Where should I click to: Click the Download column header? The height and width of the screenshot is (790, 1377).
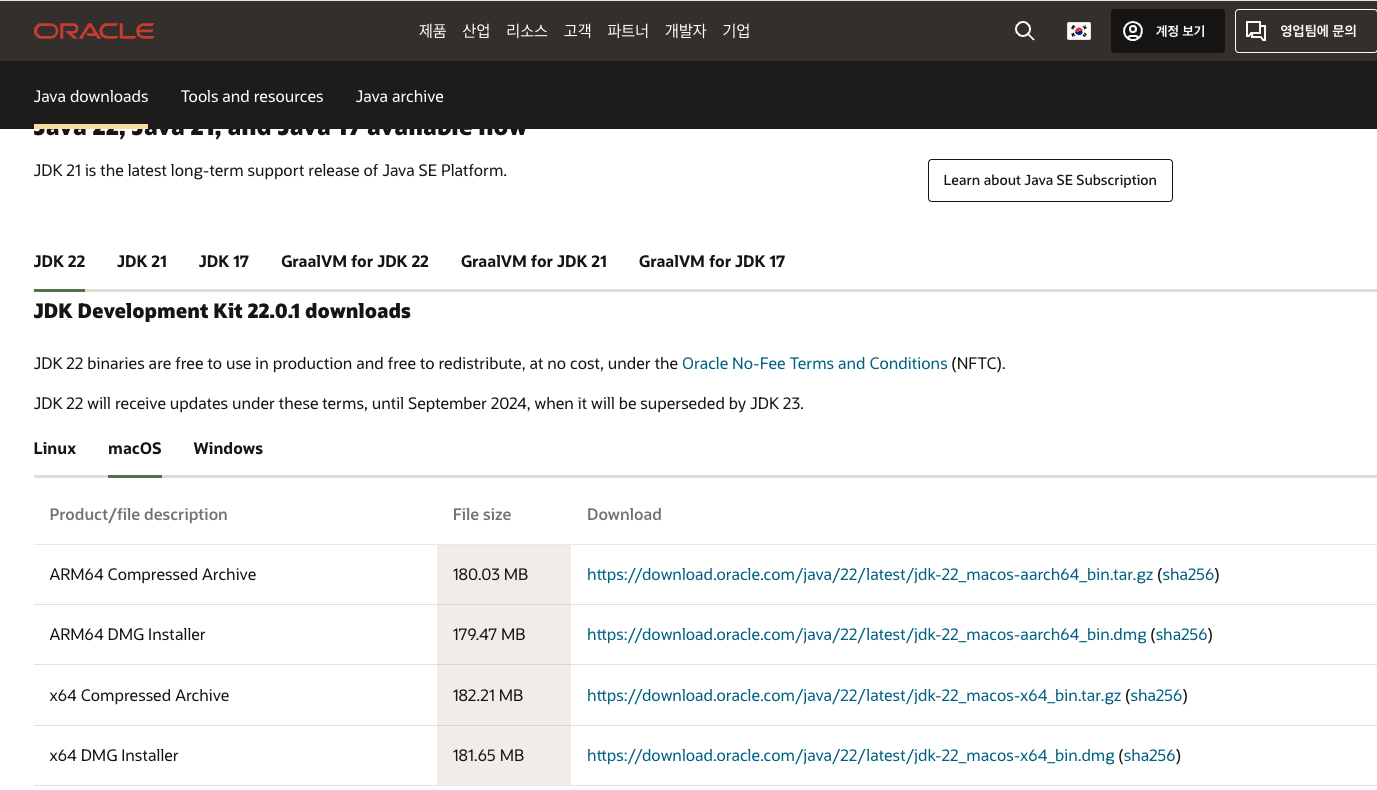(x=624, y=514)
